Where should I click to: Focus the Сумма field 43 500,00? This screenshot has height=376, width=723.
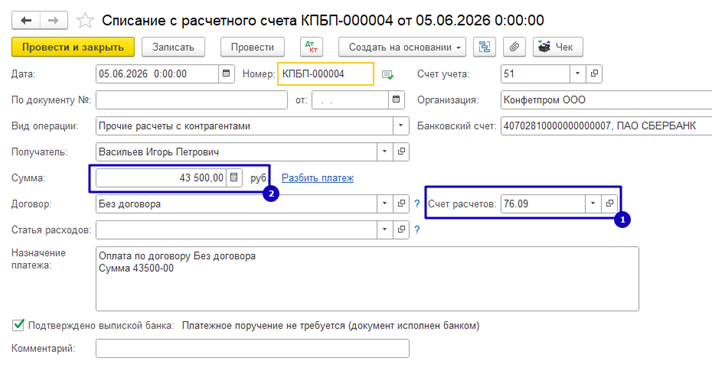161,178
